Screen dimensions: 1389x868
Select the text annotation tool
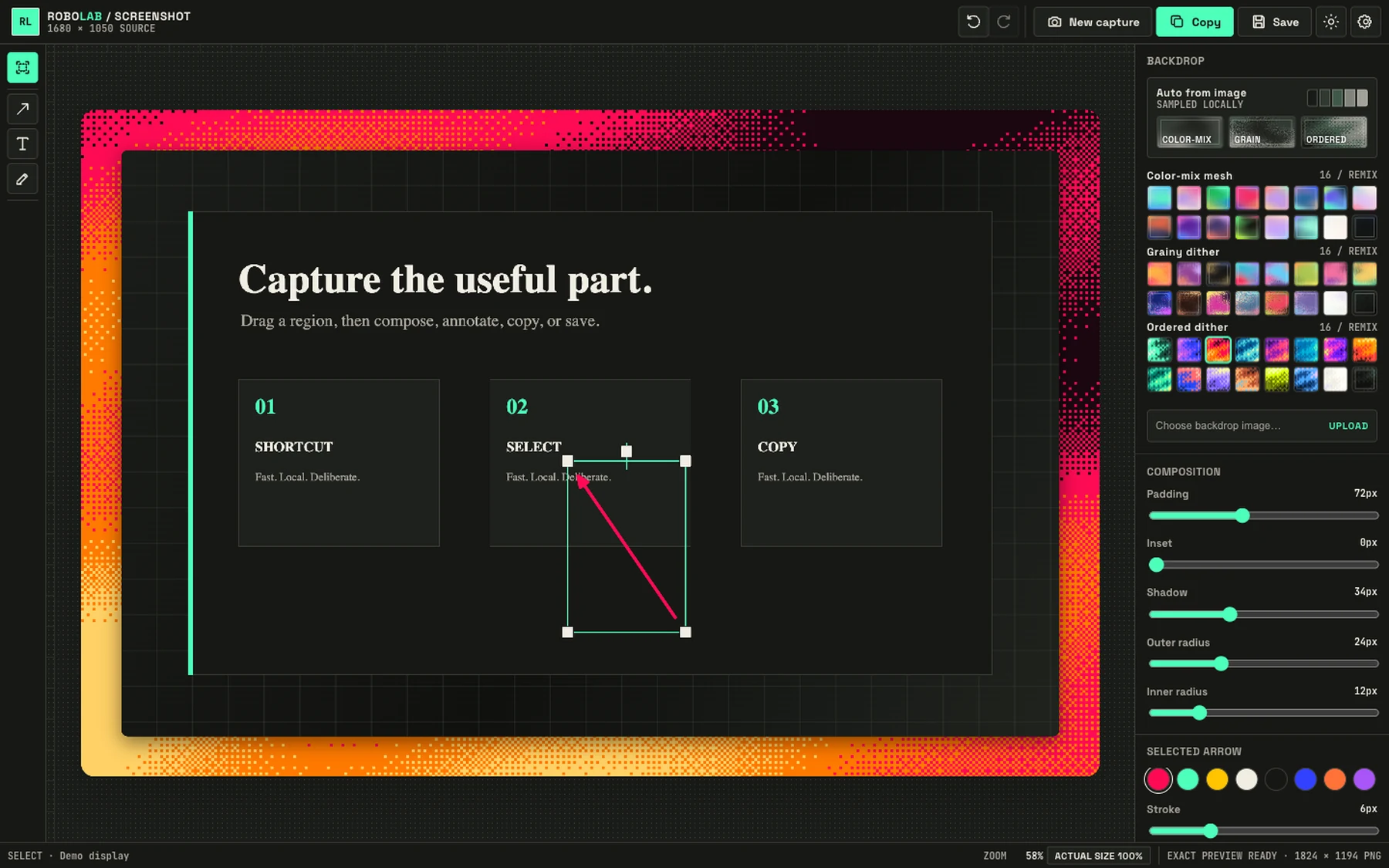point(22,144)
